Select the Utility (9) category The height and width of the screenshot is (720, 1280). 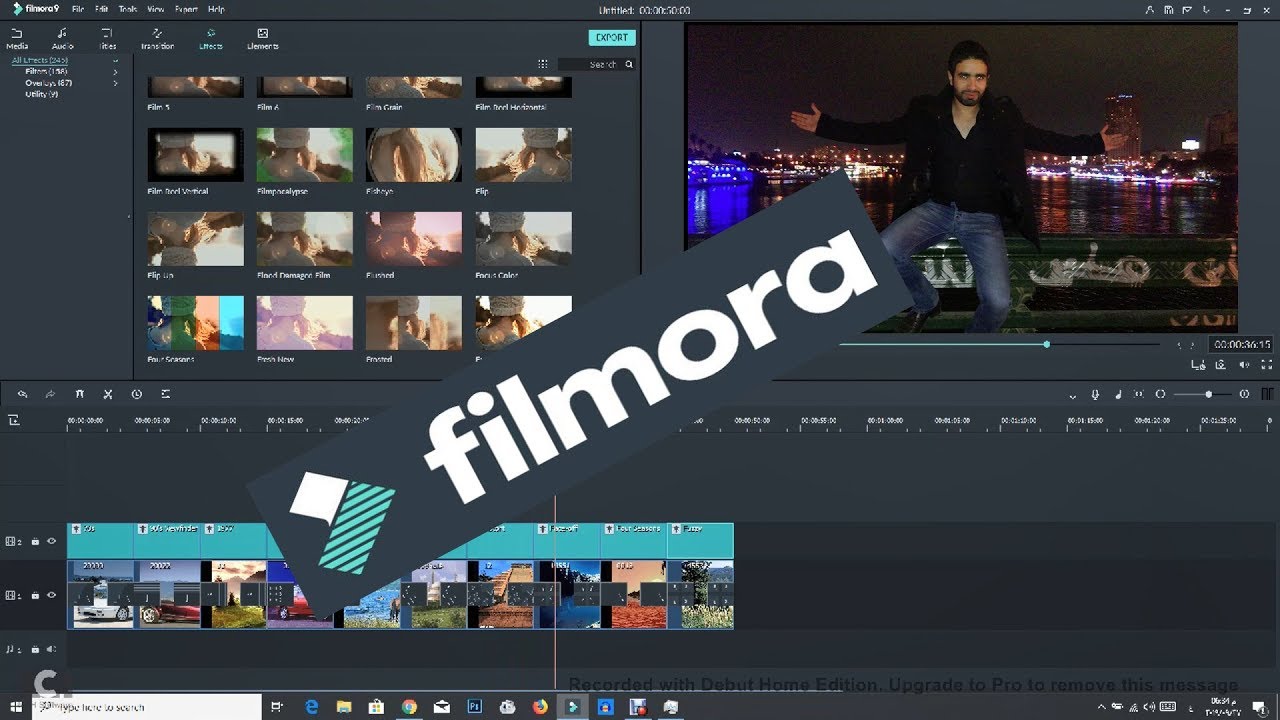41,94
